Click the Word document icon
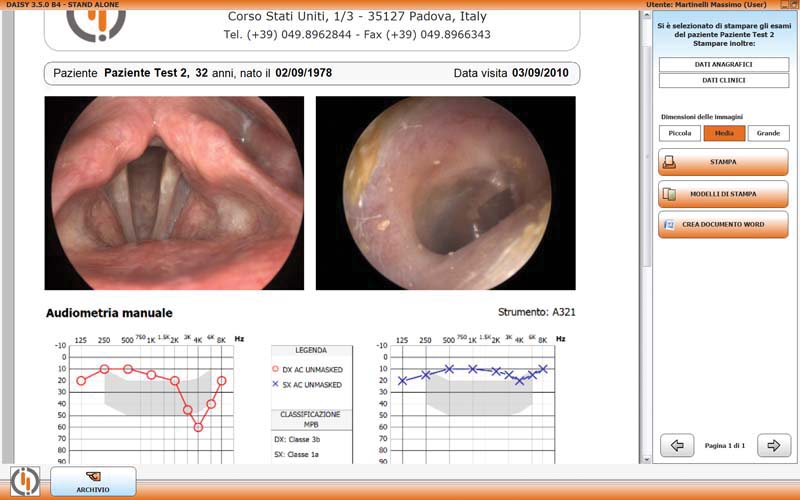This screenshot has height=500, width=800. (x=671, y=225)
